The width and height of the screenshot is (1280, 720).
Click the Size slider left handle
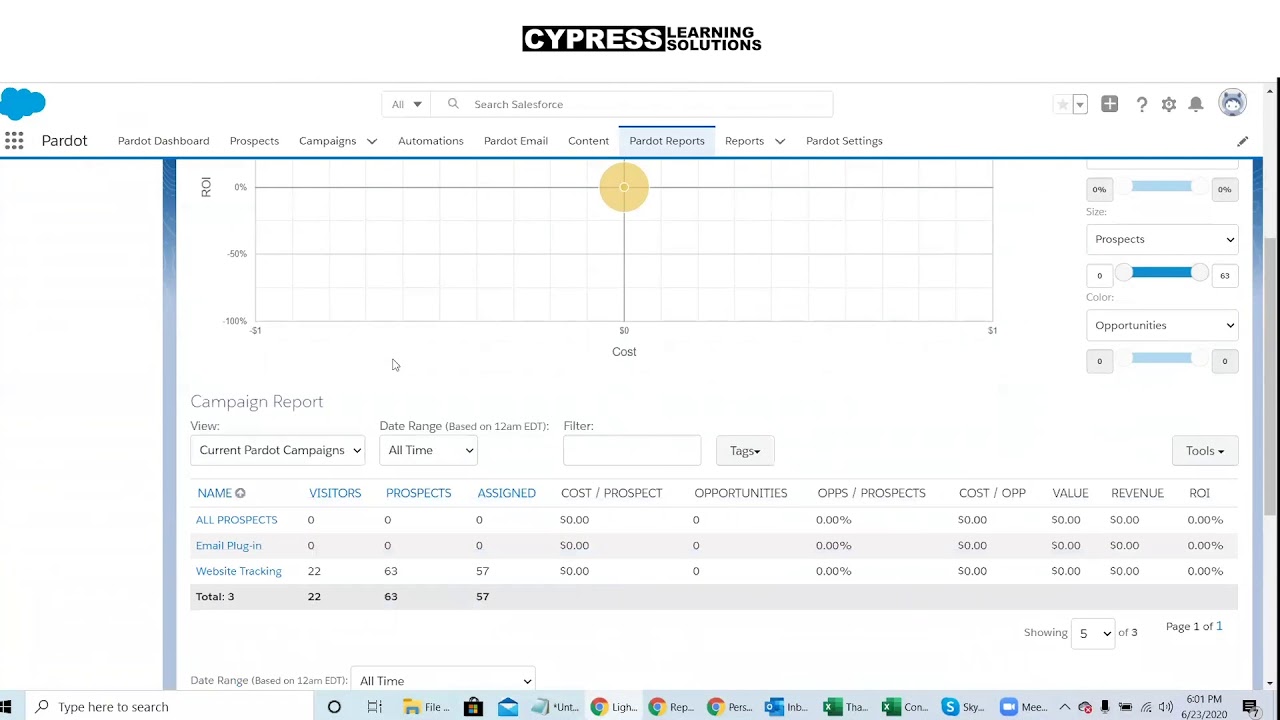(1124, 273)
